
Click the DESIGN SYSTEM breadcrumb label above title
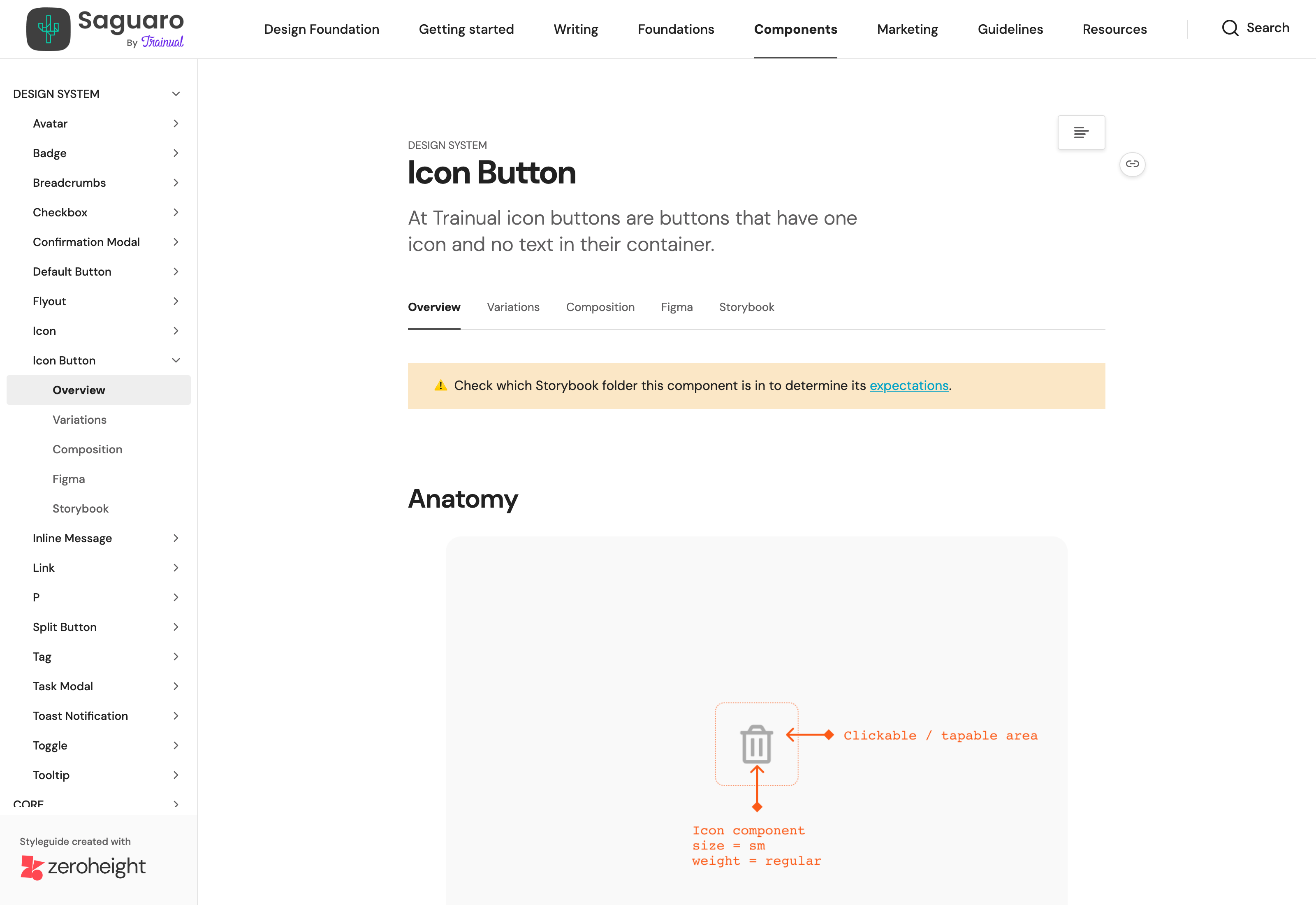(447, 145)
